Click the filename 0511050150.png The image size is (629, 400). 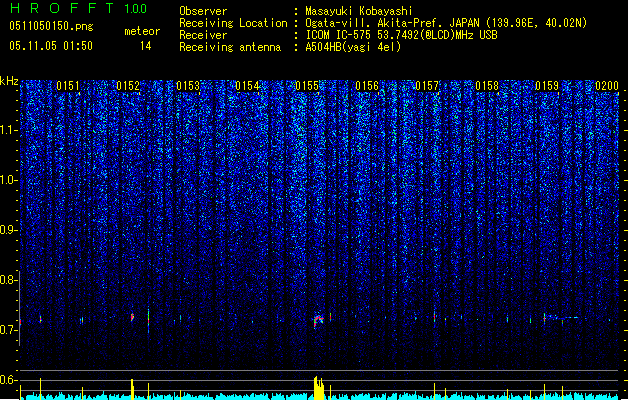(51, 26)
